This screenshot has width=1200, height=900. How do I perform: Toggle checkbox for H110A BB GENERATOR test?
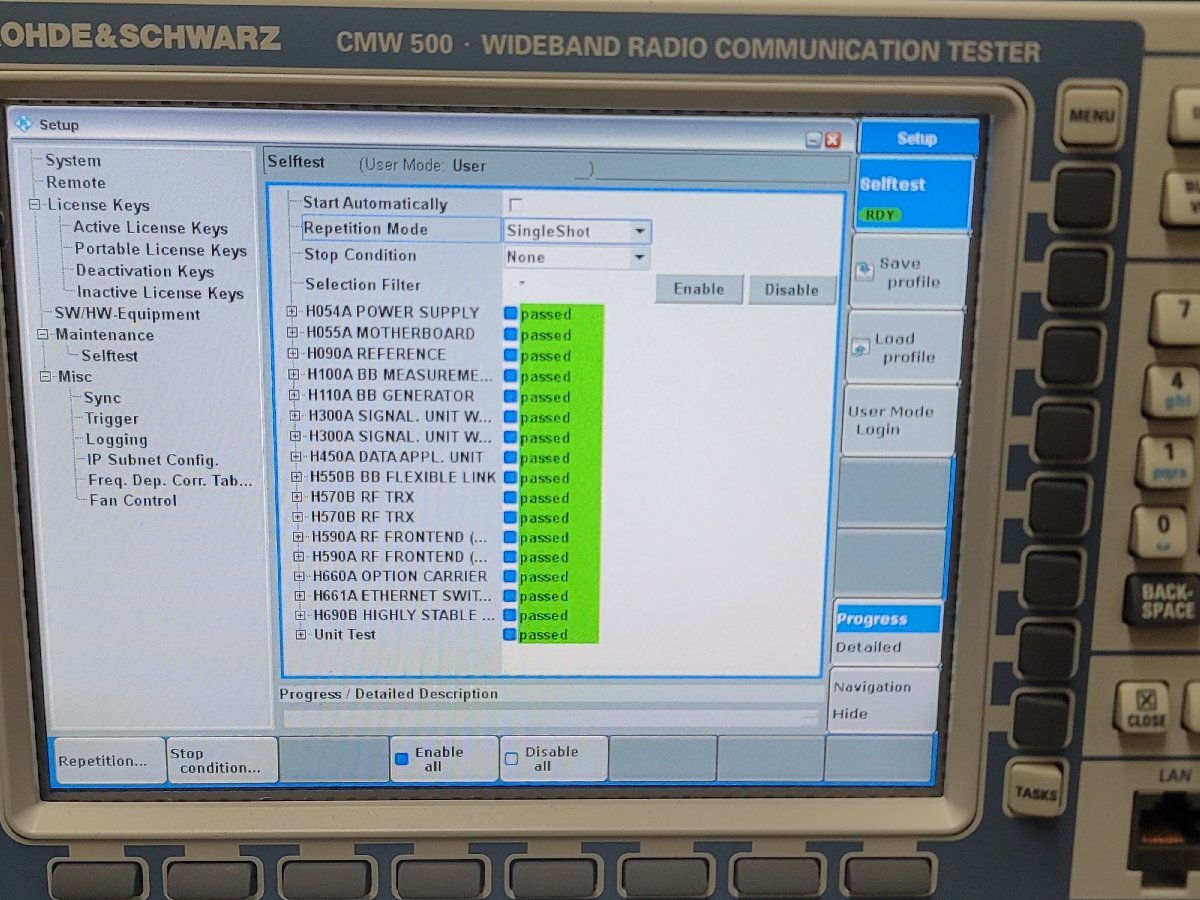pyautogui.click(x=511, y=397)
